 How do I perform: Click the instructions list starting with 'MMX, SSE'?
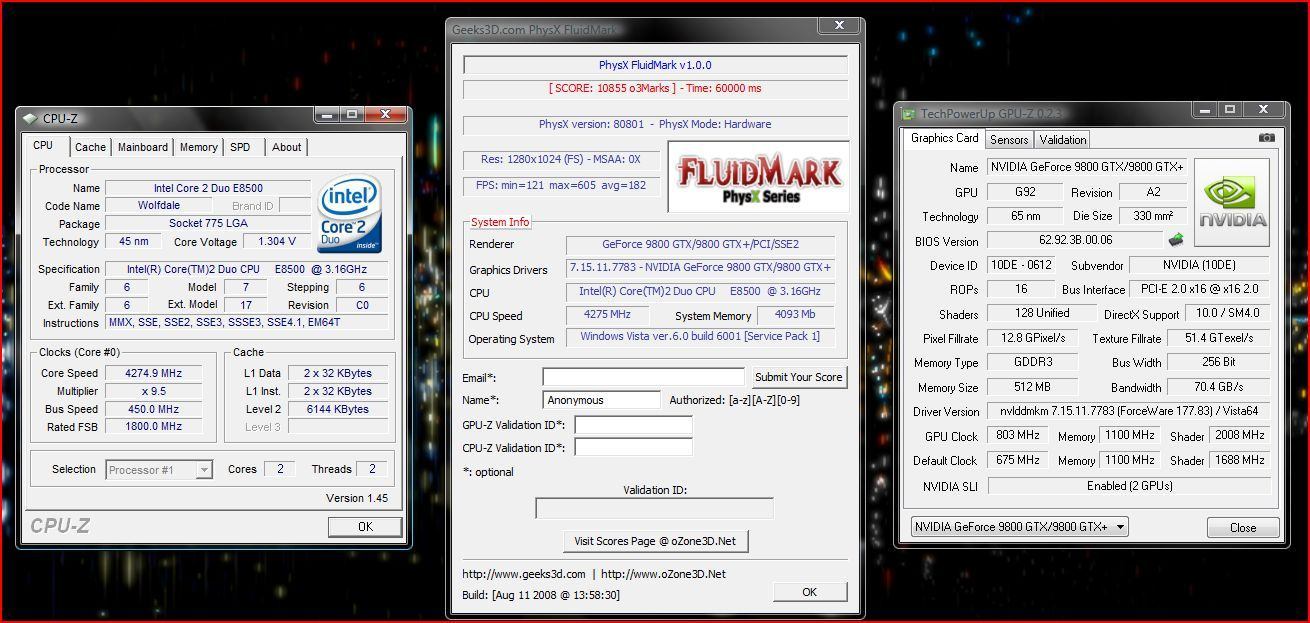click(x=246, y=322)
